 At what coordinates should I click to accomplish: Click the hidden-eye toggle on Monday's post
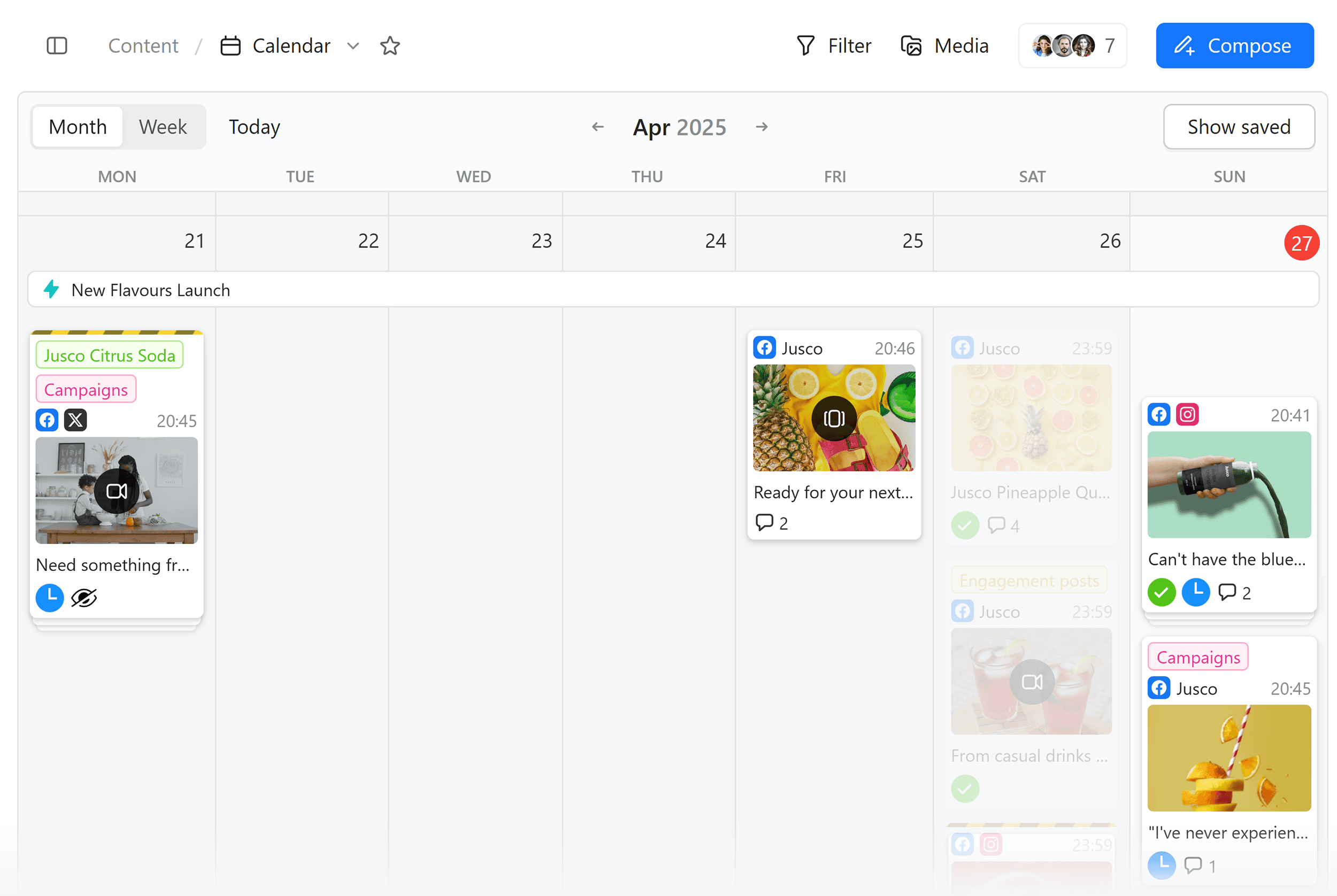pyautogui.click(x=83, y=598)
